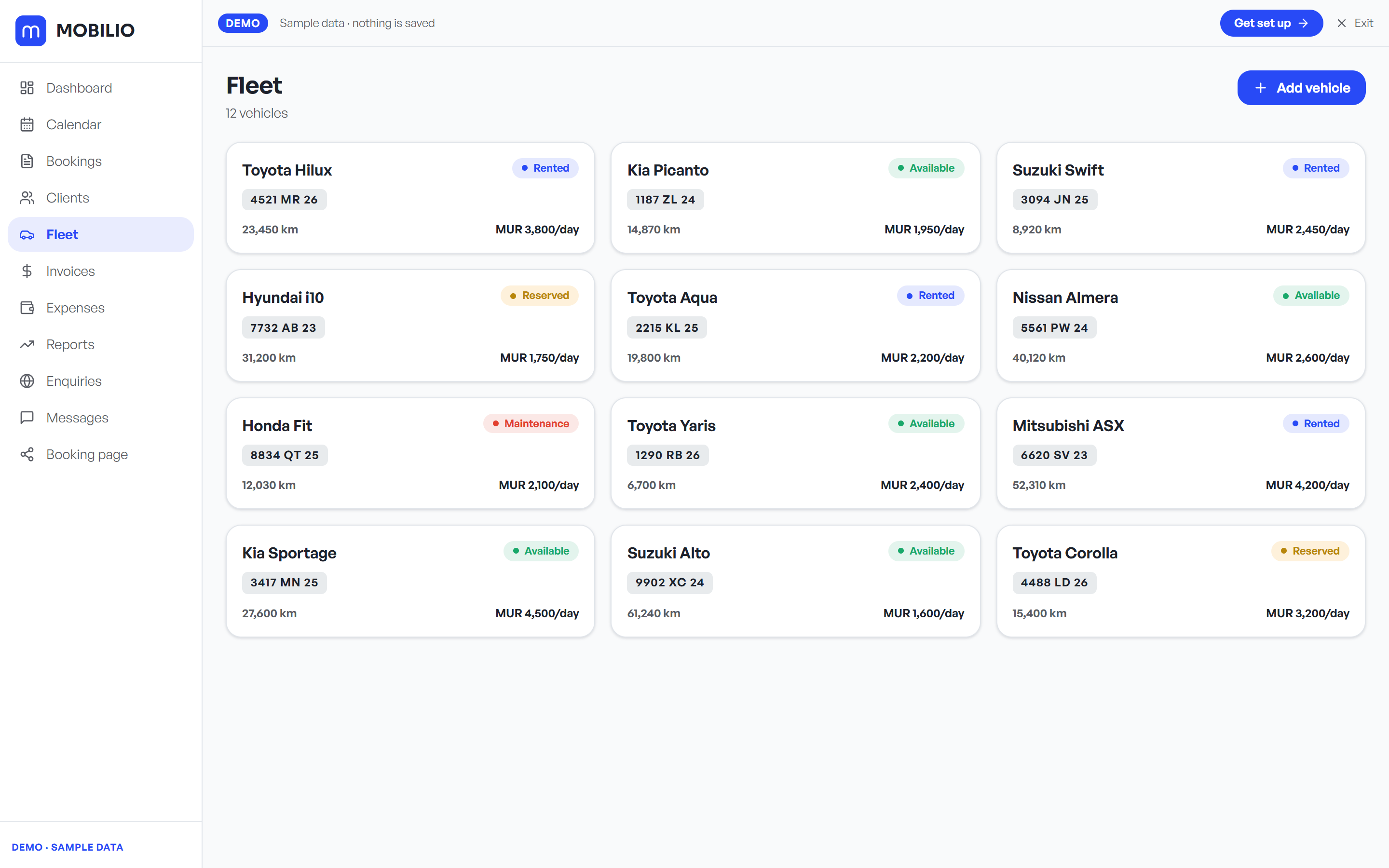The height and width of the screenshot is (868, 1389).
Task: Open the Kia Sportage card
Action: (410, 581)
